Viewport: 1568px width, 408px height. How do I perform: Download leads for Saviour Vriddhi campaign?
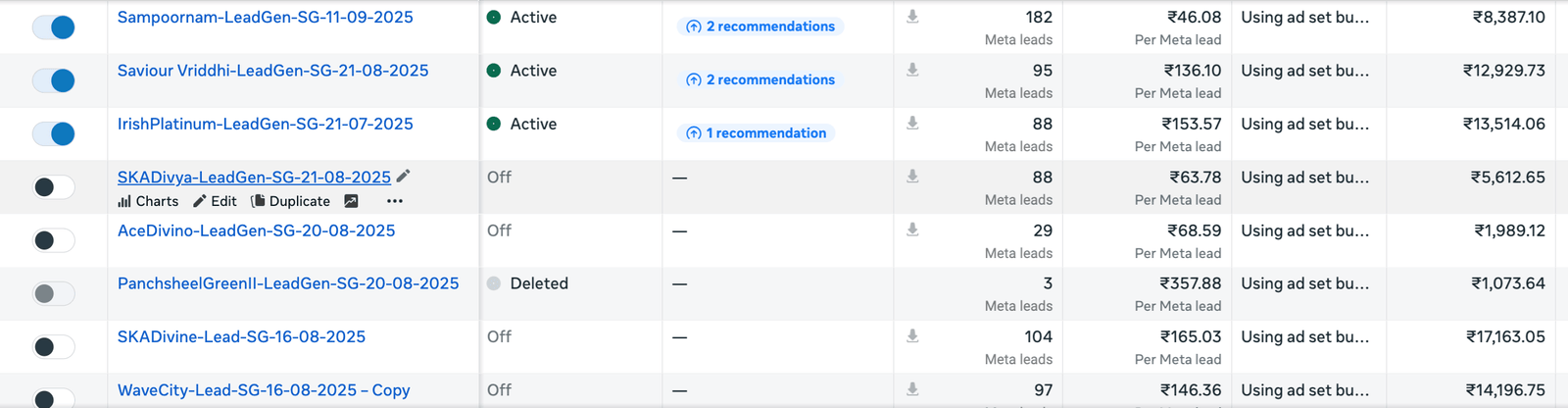pos(912,70)
